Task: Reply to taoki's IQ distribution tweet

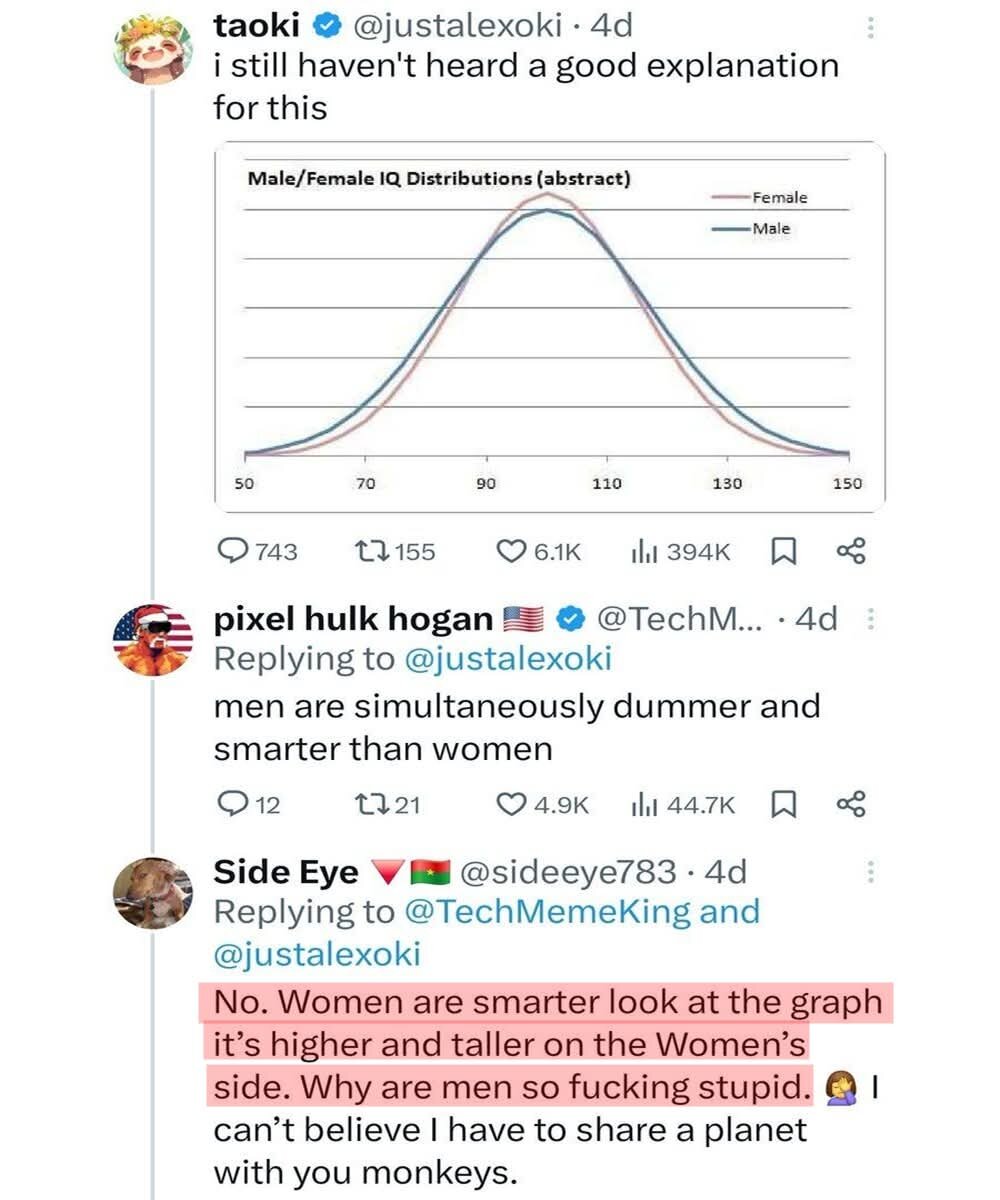Action: tap(234, 551)
